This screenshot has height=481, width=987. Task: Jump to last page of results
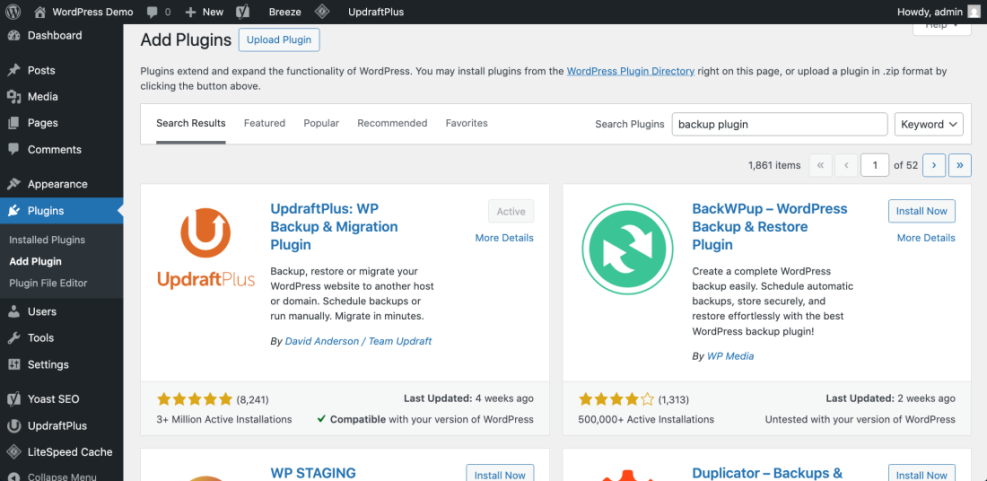(960, 165)
